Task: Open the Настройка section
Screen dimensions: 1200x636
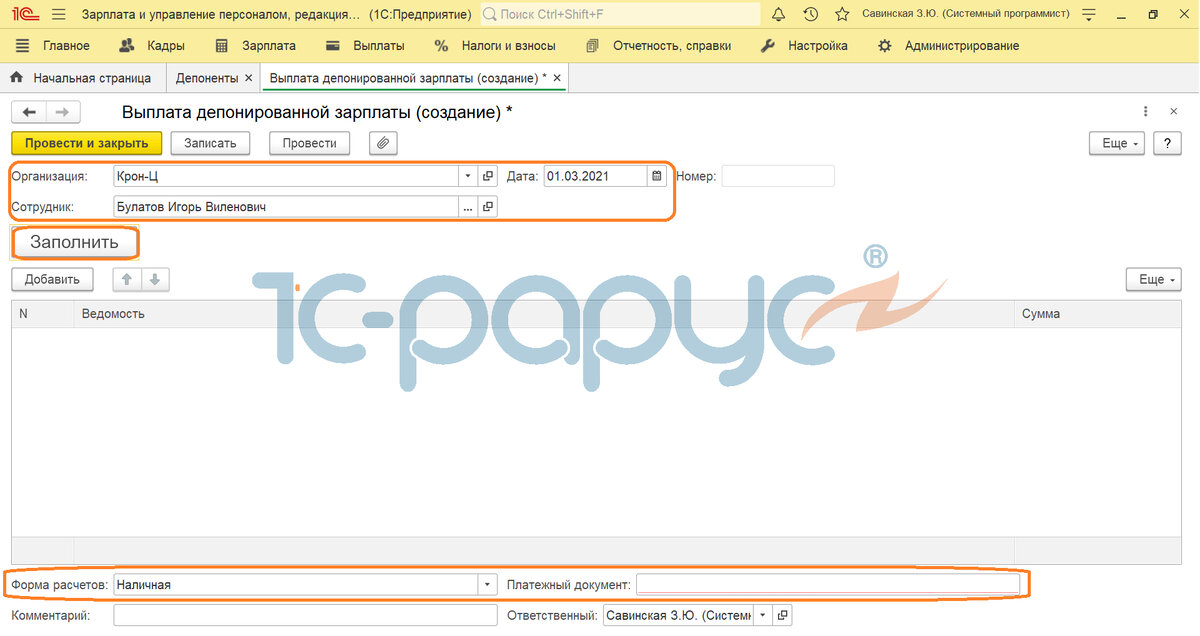Action: (x=804, y=46)
